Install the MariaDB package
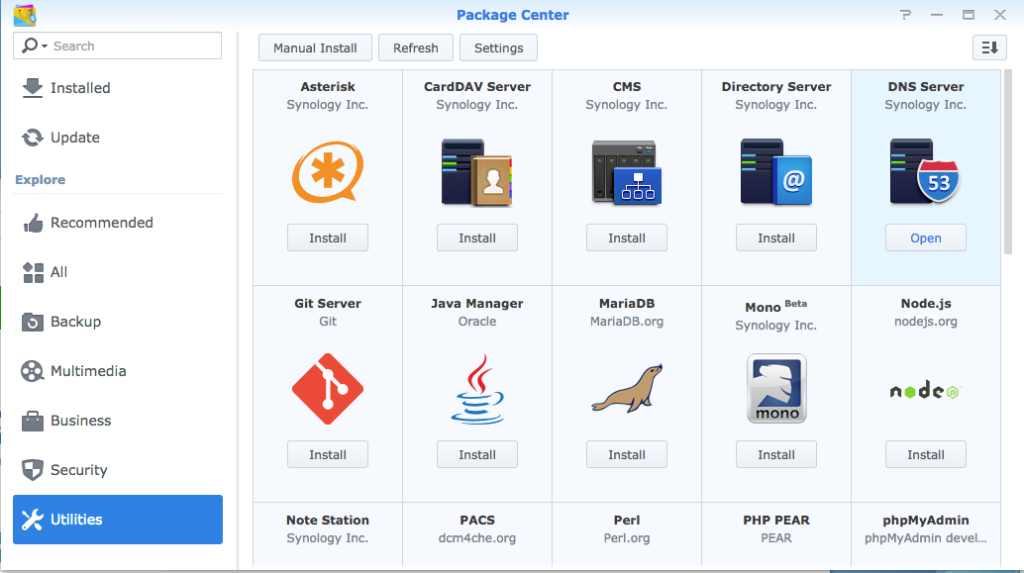Image resolution: width=1024 pixels, height=573 pixels. (x=626, y=455)
